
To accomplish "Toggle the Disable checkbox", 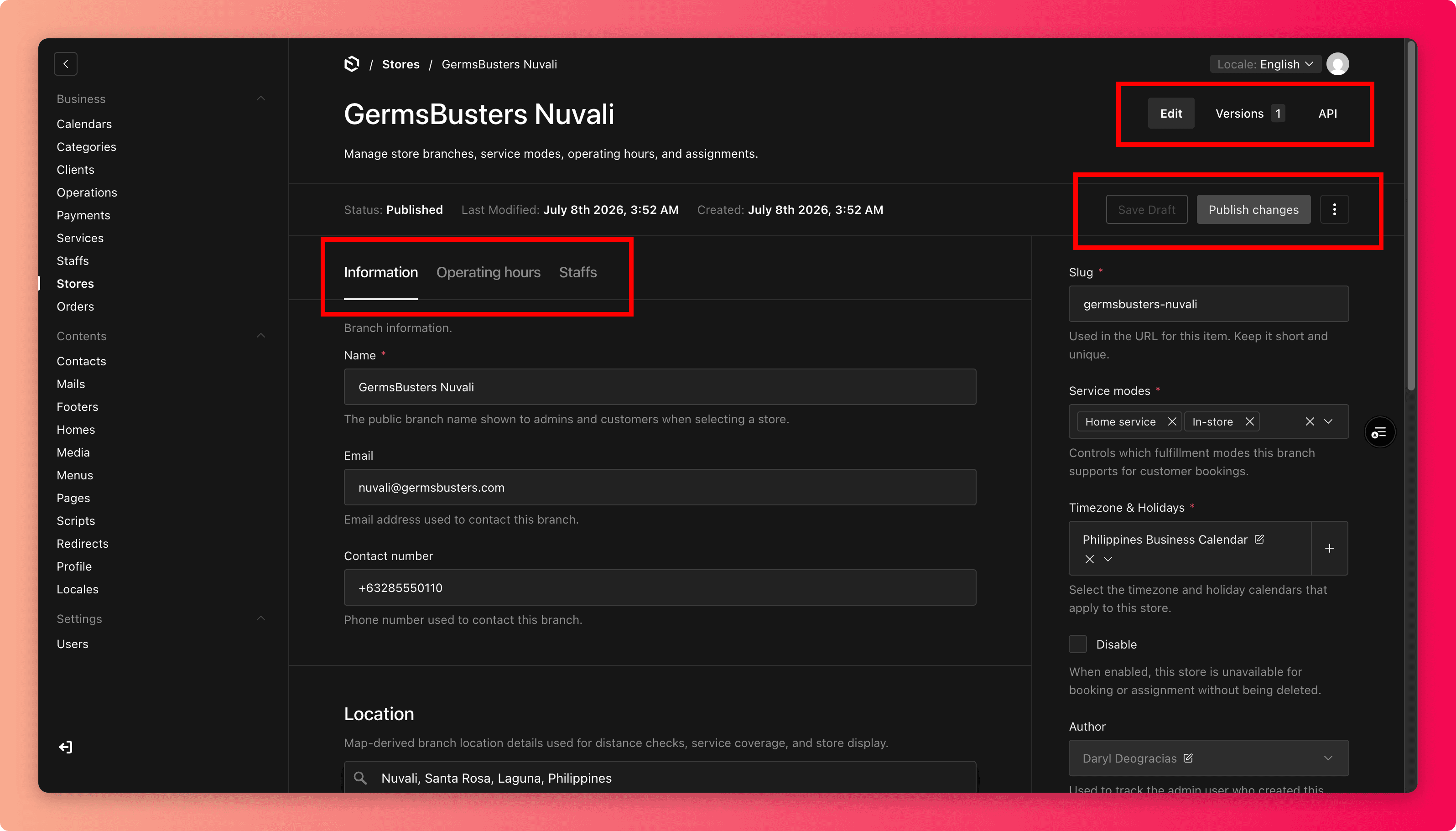I will click(1077, 644).
